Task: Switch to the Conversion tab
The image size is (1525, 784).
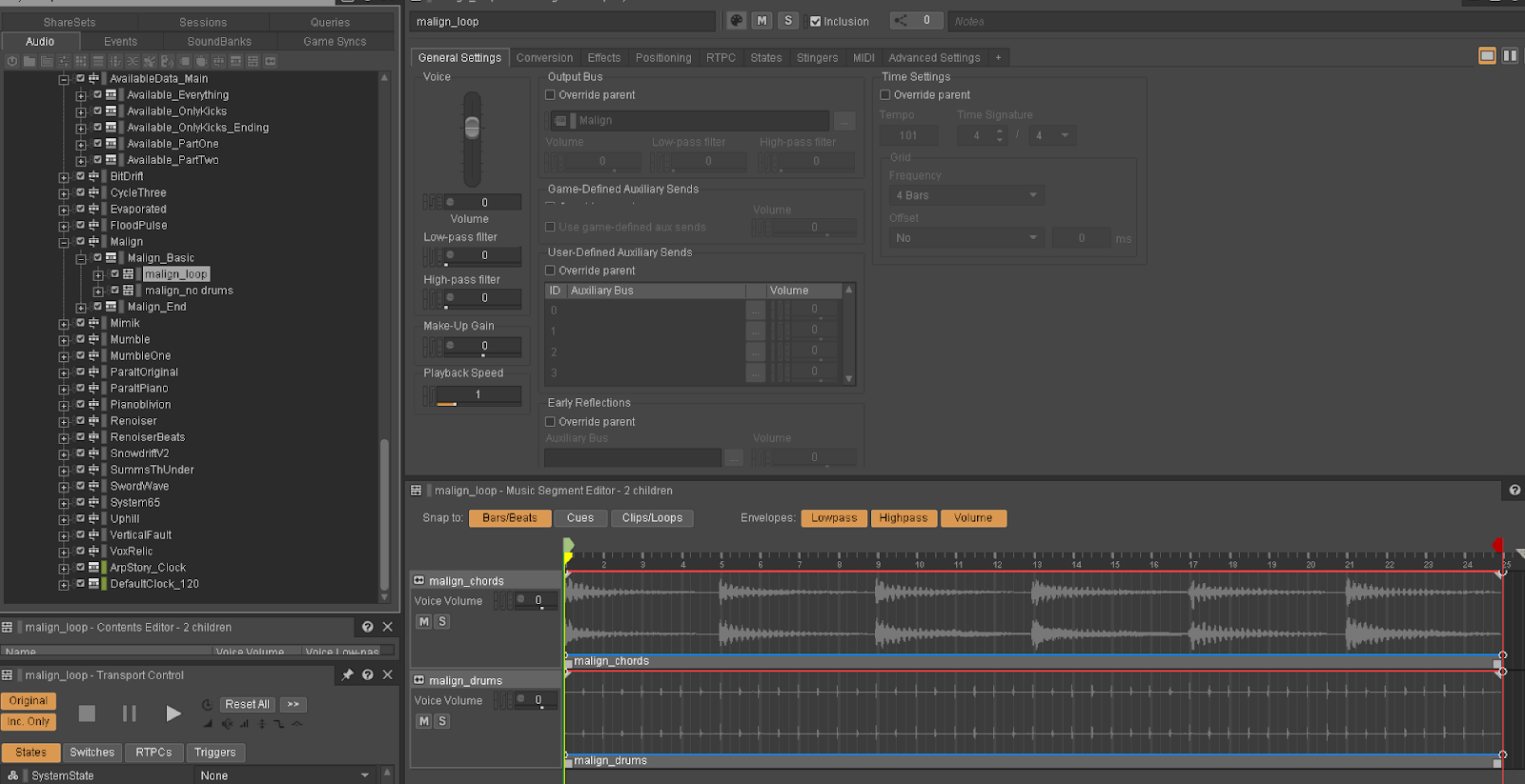Action: (544, 58)
